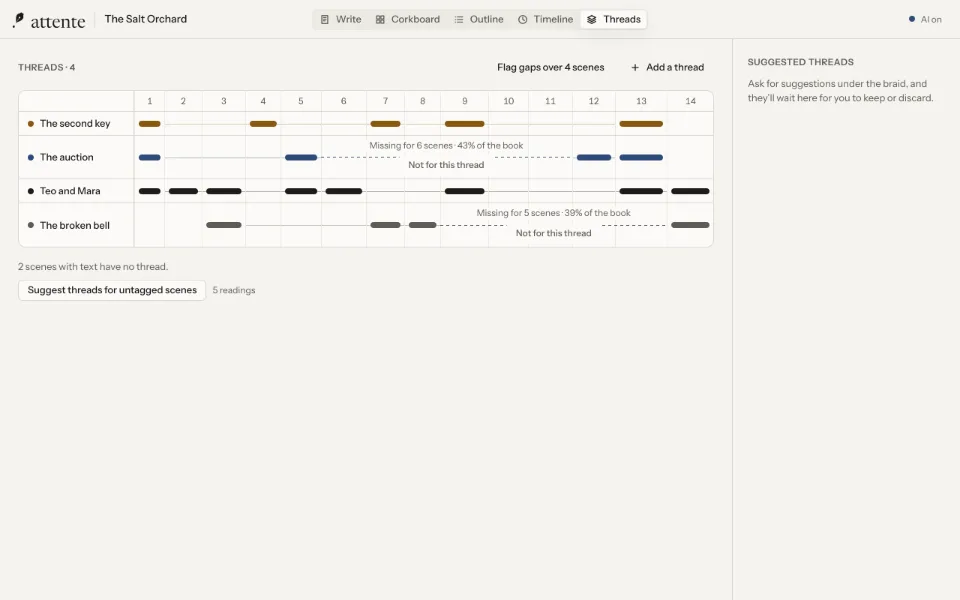Click Missing for 6 scenes gap note
The image size is (960, 600).
point(446,146)
